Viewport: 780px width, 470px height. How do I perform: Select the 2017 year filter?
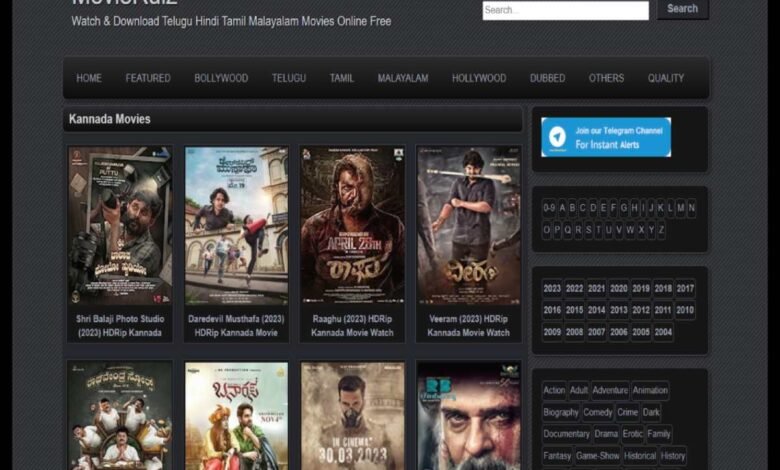[685, 288]
